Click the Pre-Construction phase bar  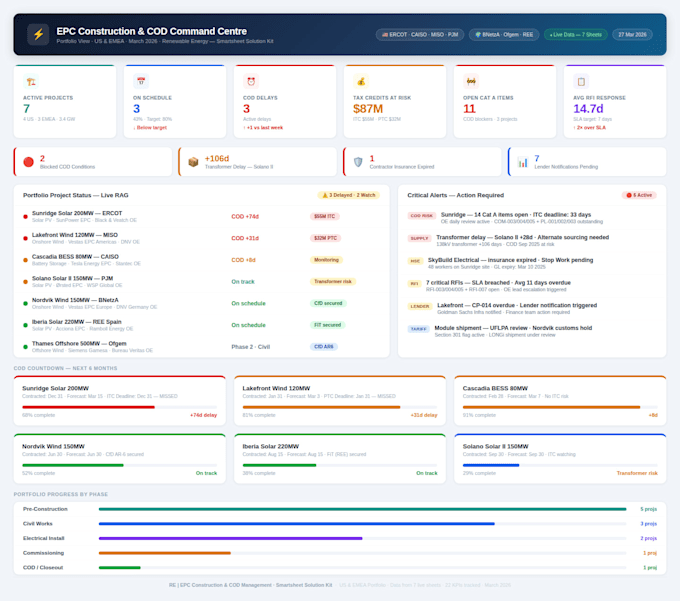[363, 509]
